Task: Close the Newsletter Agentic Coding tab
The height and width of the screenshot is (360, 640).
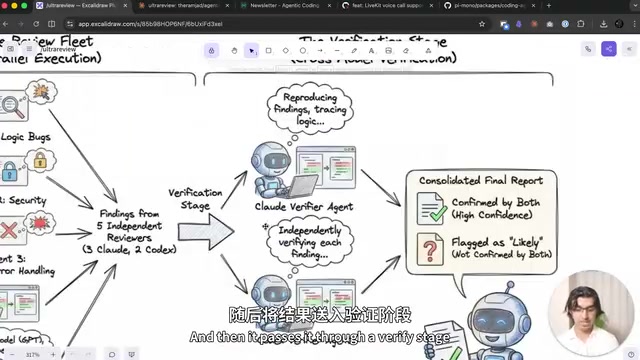Action: [329, 6]
